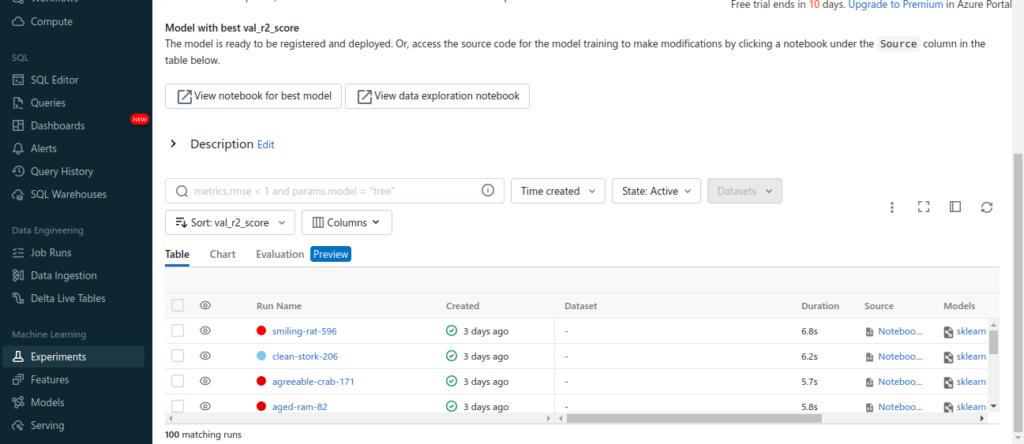Open the Time created dropdown
This screenshot has height=444, width=1024.
pos(558,191)
